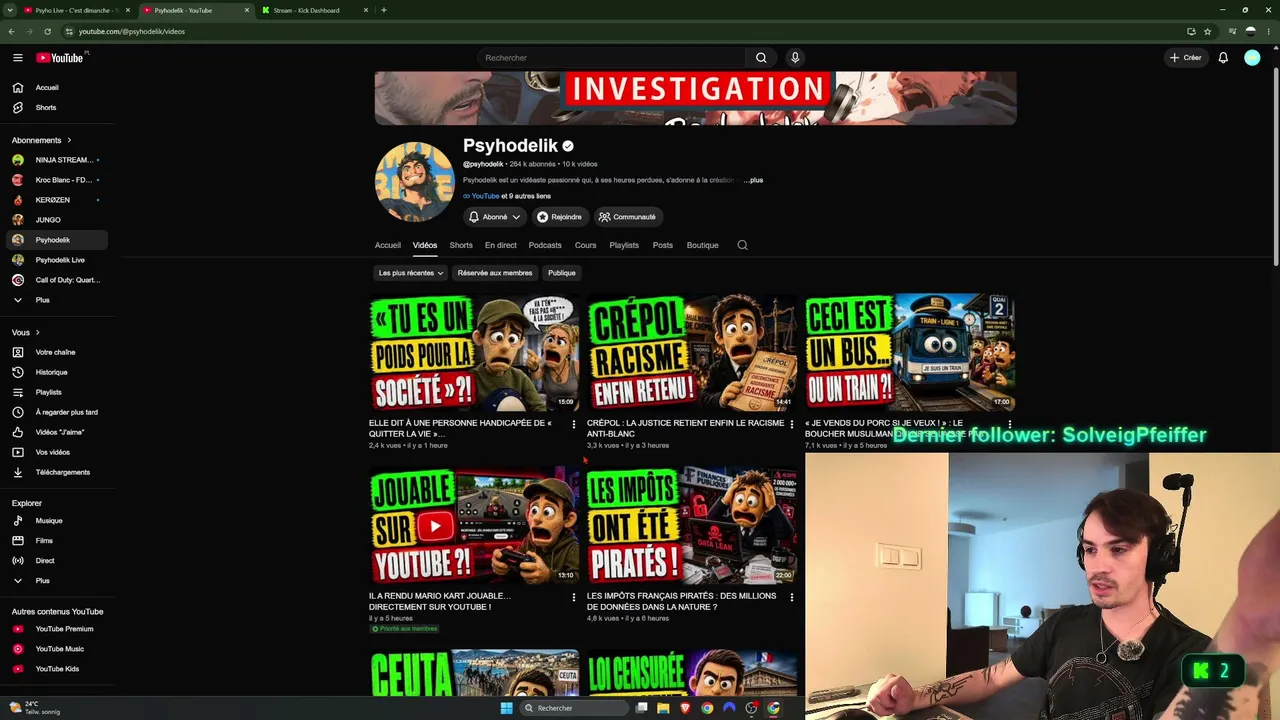Click the YouTube Rechercher search field
1280x720 pixels.
click(611, 58)
